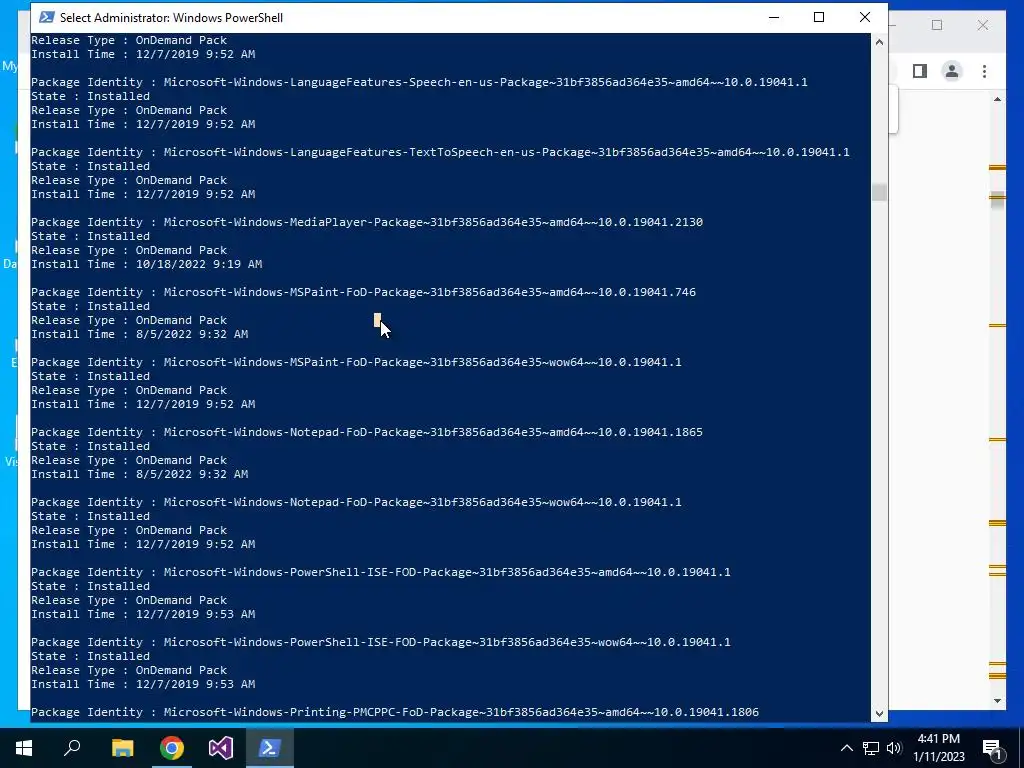Open taskbar Search
Image resolution: width=1024 pixels, height=768 pixels.
coord(72,748)
